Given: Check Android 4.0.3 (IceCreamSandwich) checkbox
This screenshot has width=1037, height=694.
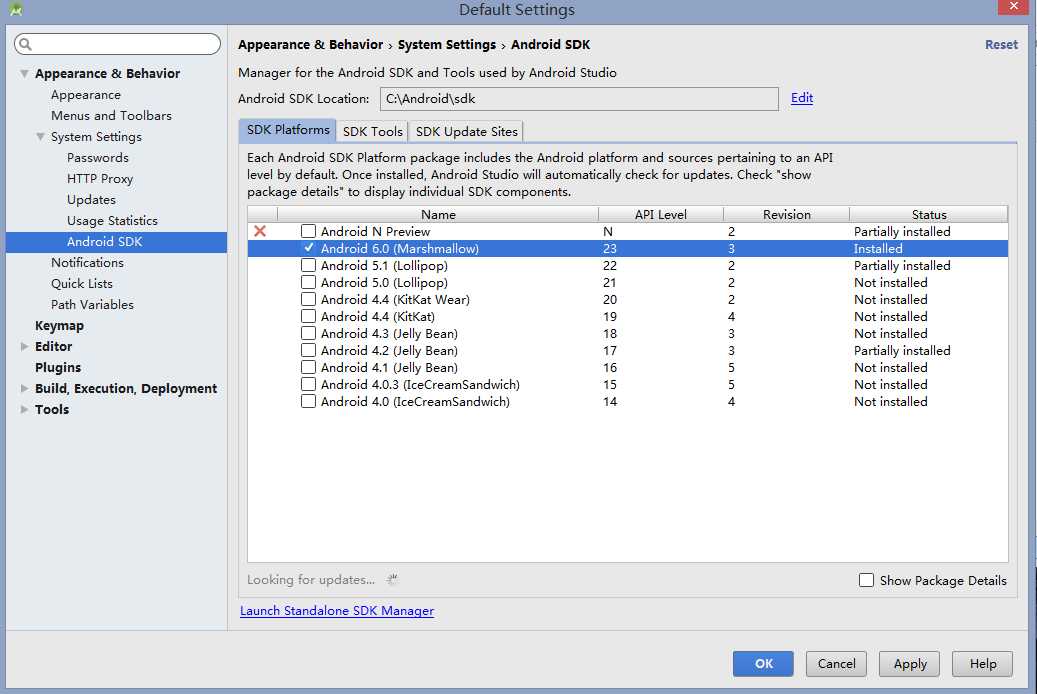Looking at the screenshot, I should click(x=308, y=384).
